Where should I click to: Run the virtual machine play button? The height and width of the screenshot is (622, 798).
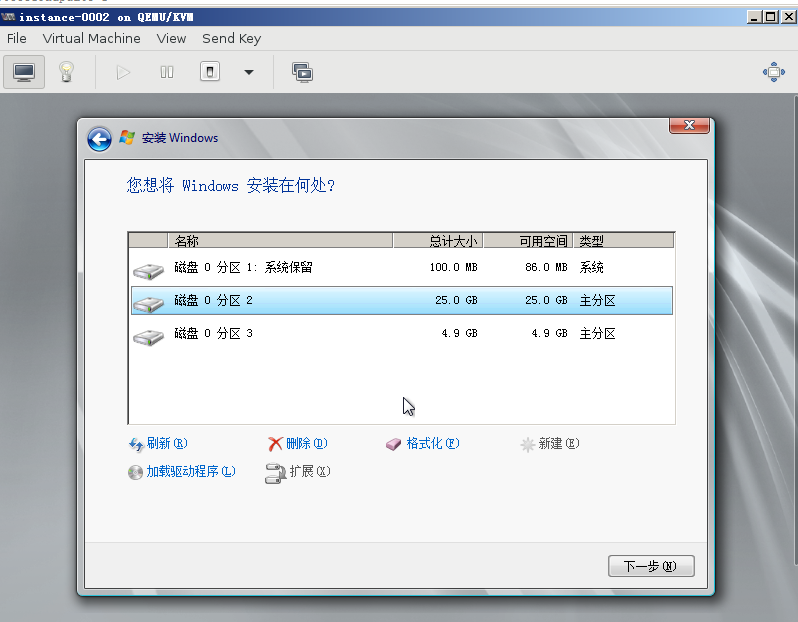pyautogui.click(x=123, y=72)
